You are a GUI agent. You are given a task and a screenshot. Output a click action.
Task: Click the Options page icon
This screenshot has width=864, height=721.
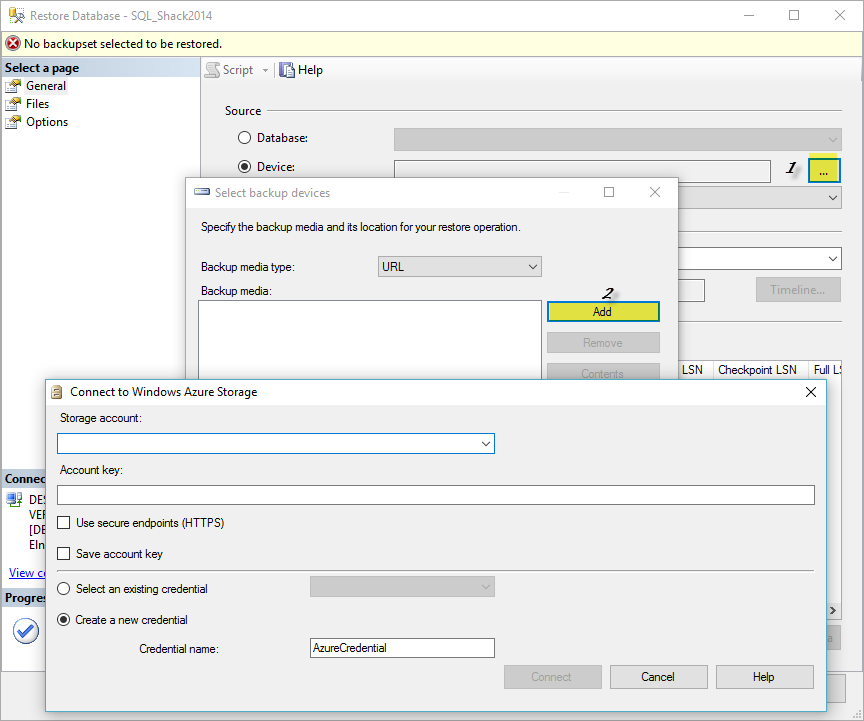pyautogui.click(x=13, y=122)
